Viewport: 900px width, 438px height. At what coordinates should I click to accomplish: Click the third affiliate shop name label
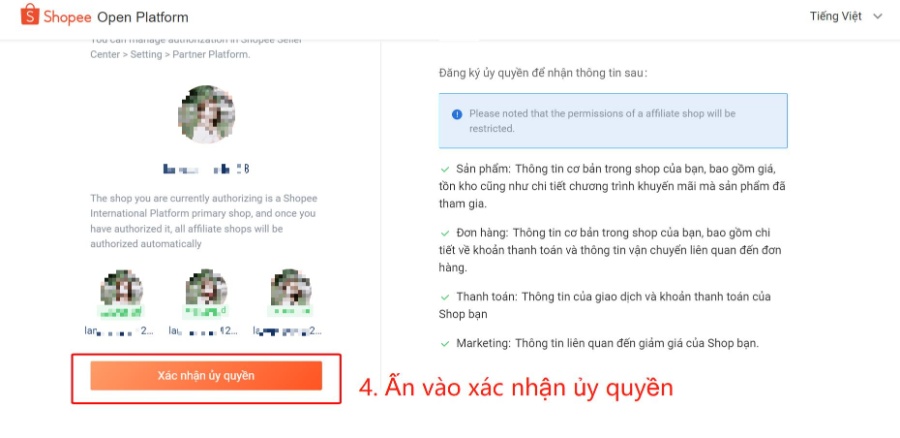[x=288, y=331]
